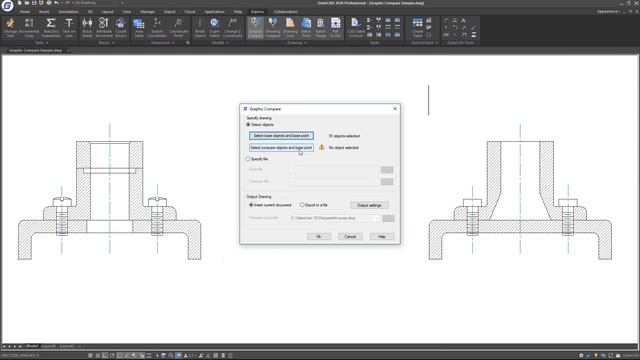
Task: Open the Batch Print tool
Action: (306, 27)
